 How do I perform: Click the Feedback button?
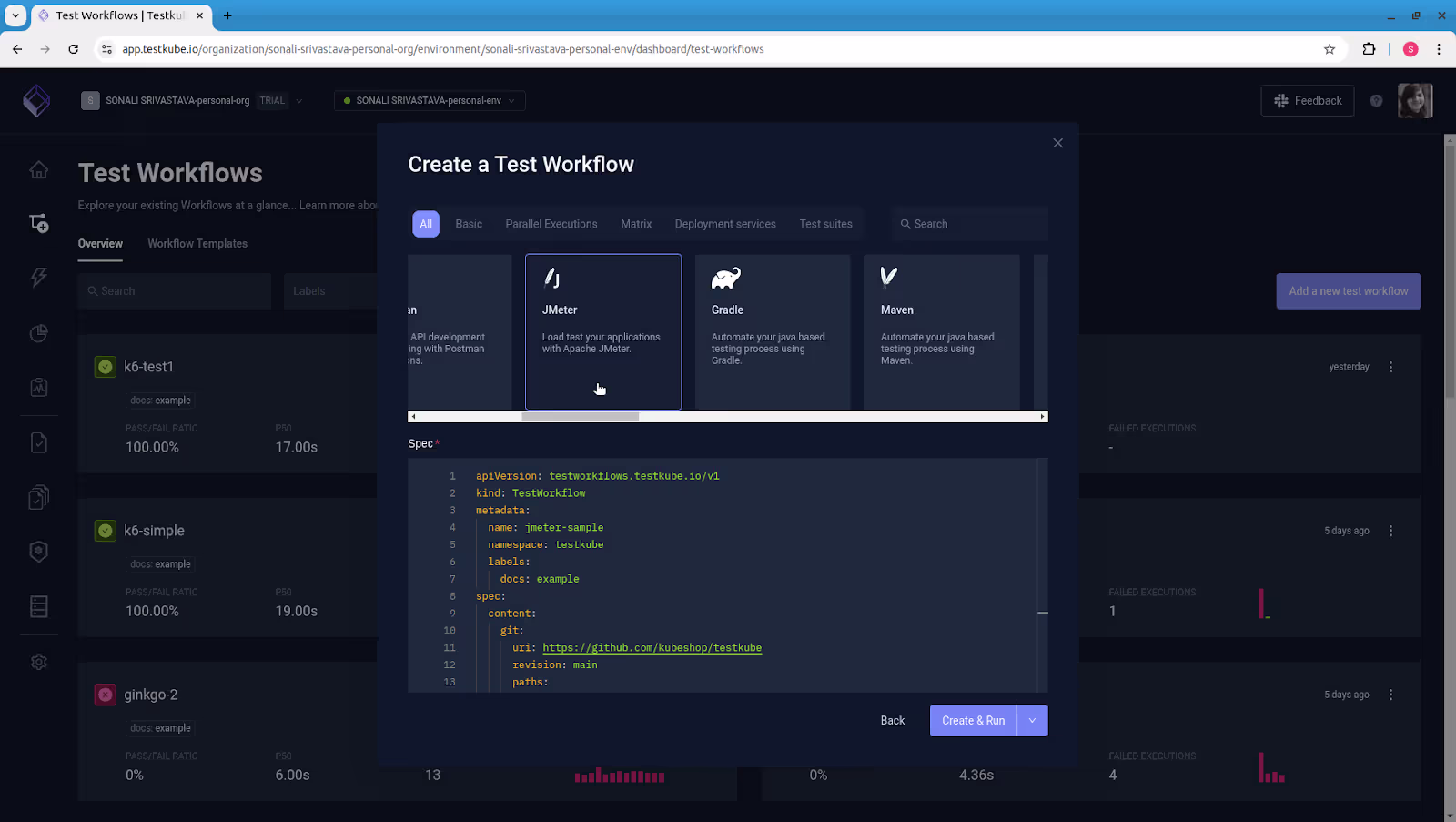(x=1308, y=101)
